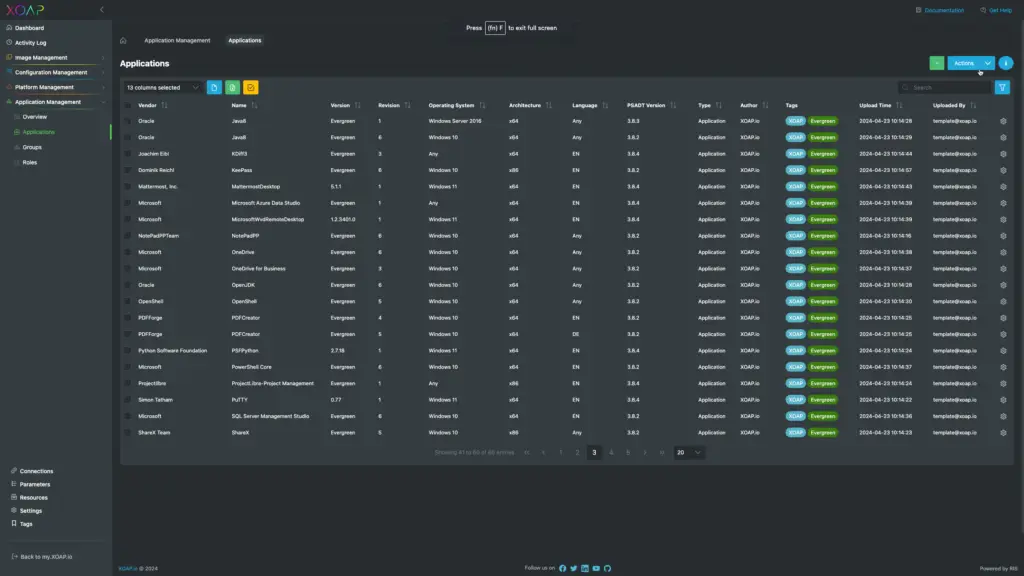Screen dimensions: 1024x576
Task: Open XOAP LinkedIn page icon
Action: click(584, 568)
